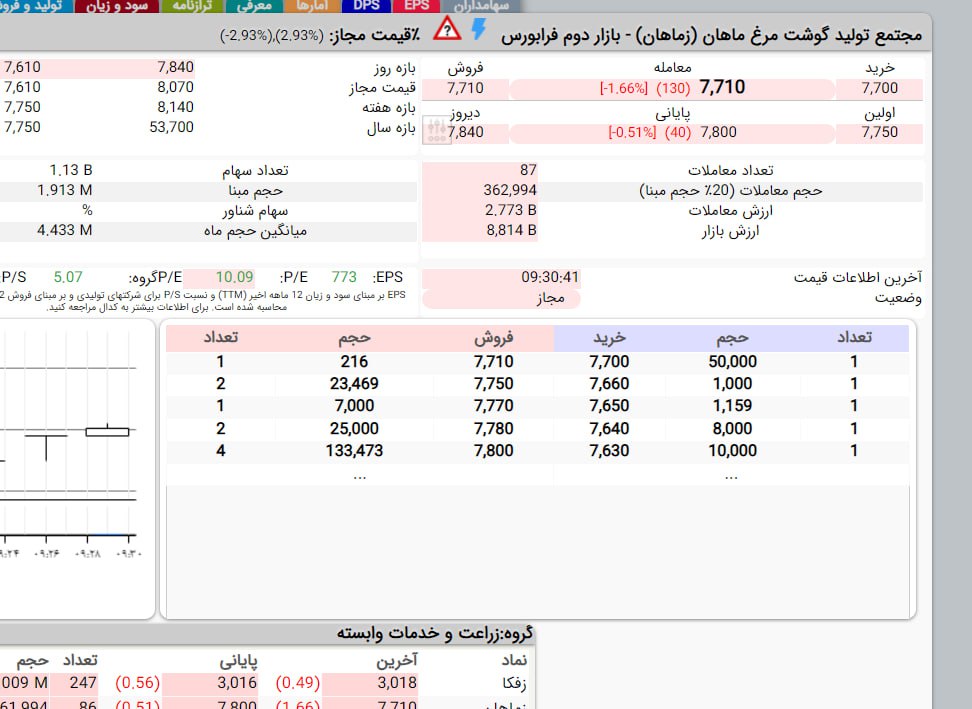Screen dimensions: 972x709
Task: Click the sell order volume 216
Action: pyautogui.click(x=354, y=361)
